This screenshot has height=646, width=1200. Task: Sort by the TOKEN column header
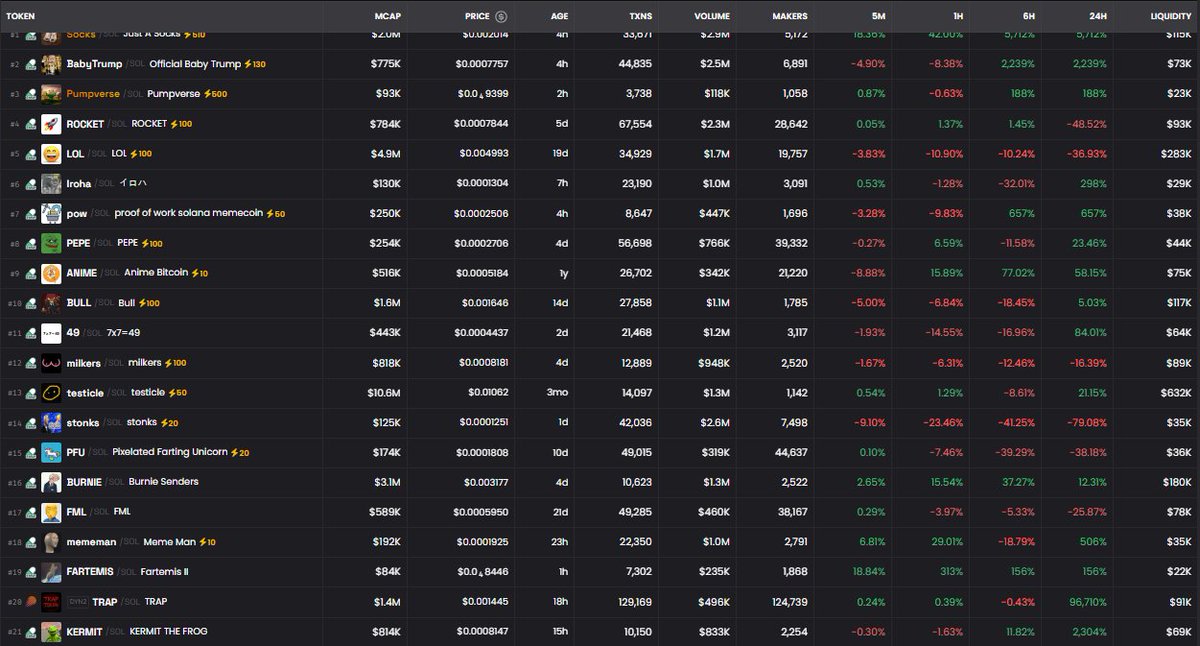22,17
